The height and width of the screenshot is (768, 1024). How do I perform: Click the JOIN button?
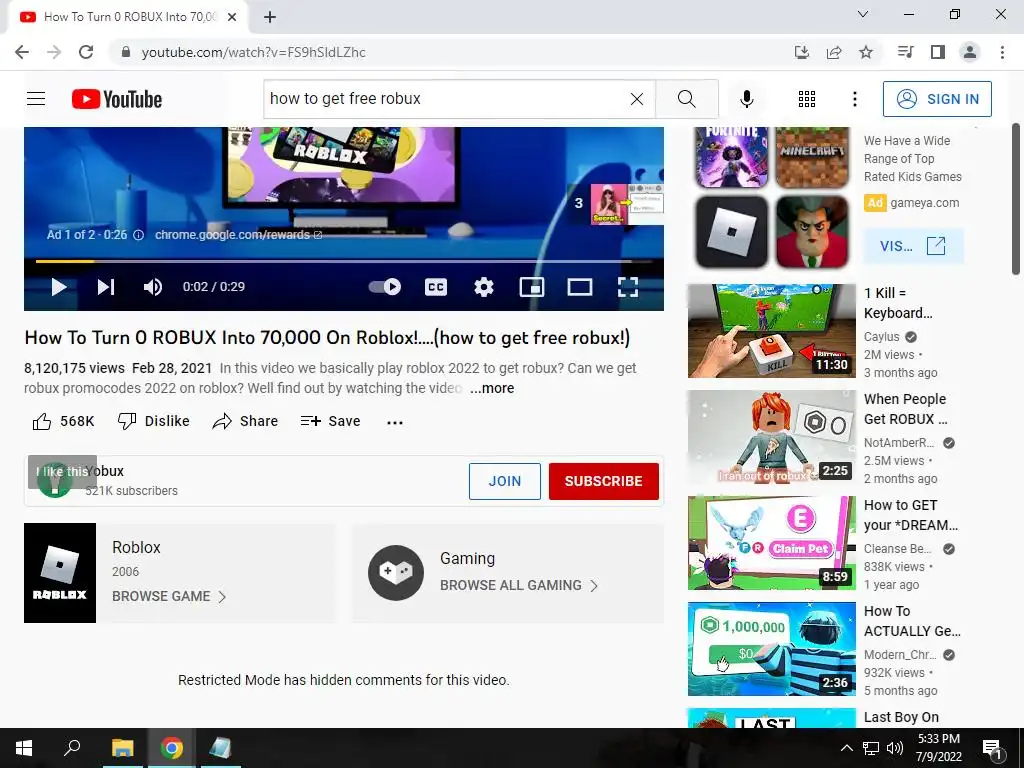click(505, 481)
